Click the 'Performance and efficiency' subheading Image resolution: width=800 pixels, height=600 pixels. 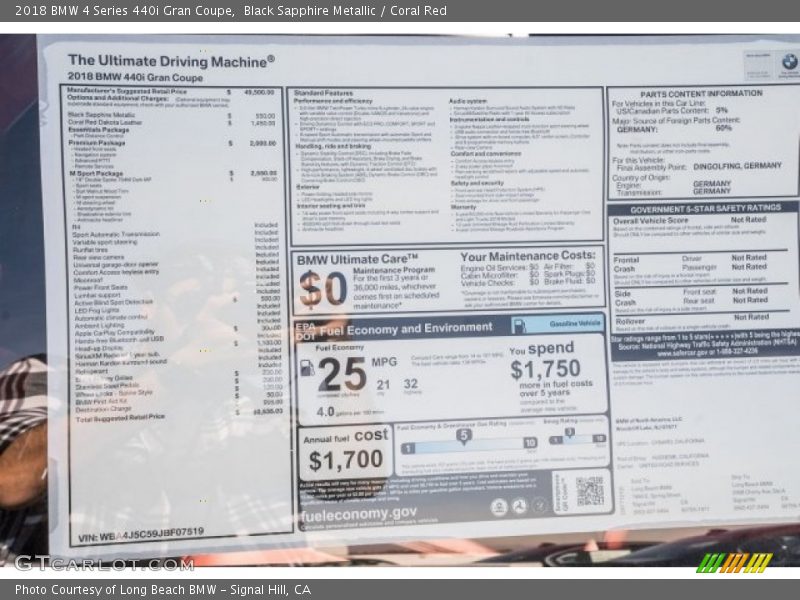(x=333, y=101)
